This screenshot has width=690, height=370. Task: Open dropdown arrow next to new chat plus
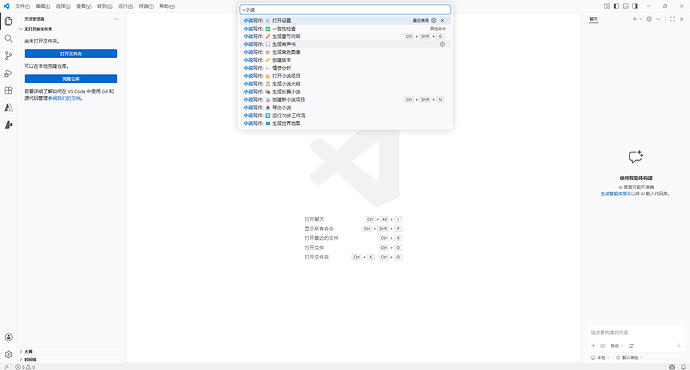click(640, 19)
